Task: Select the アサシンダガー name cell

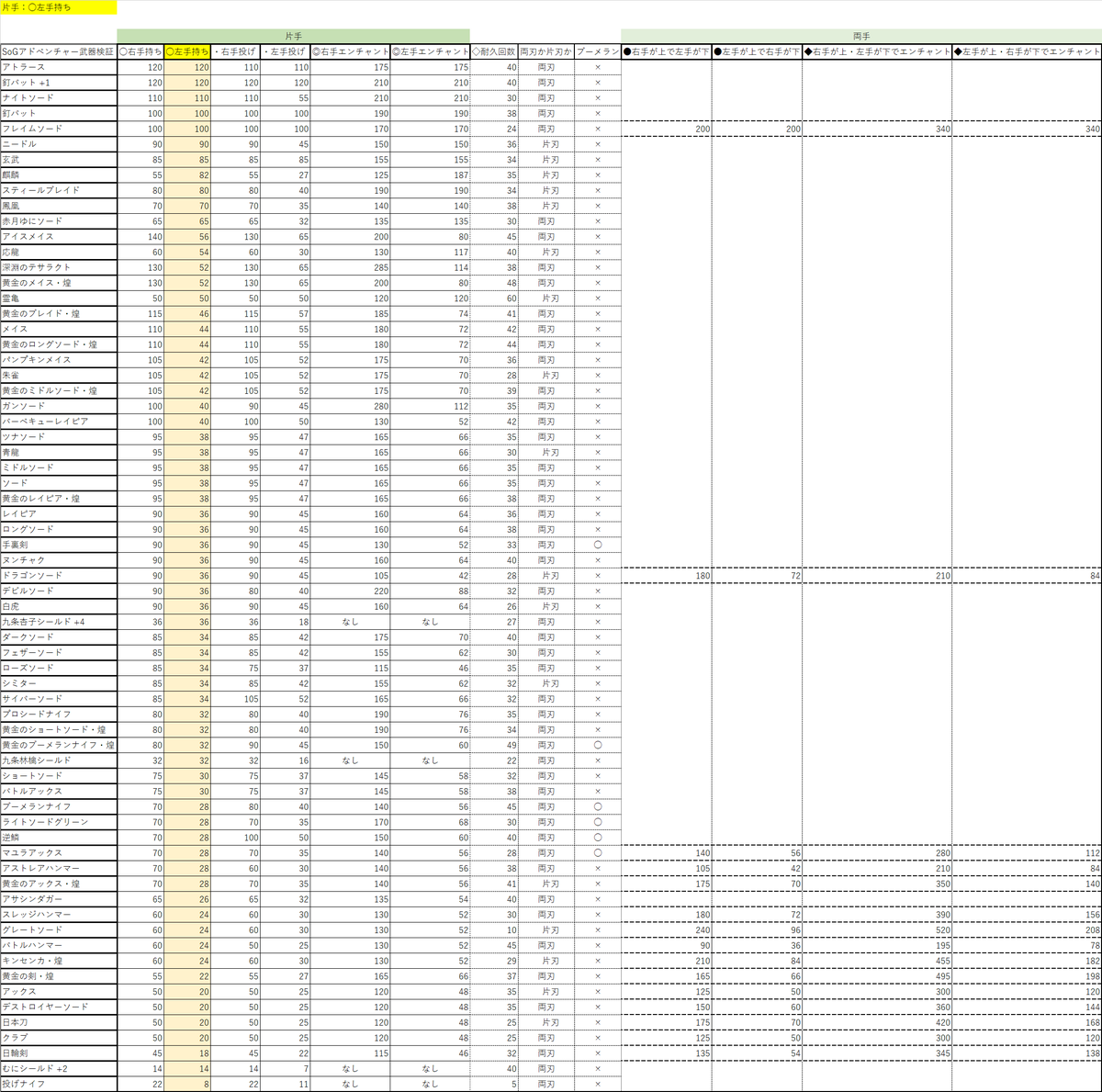Action: (59, 899)
